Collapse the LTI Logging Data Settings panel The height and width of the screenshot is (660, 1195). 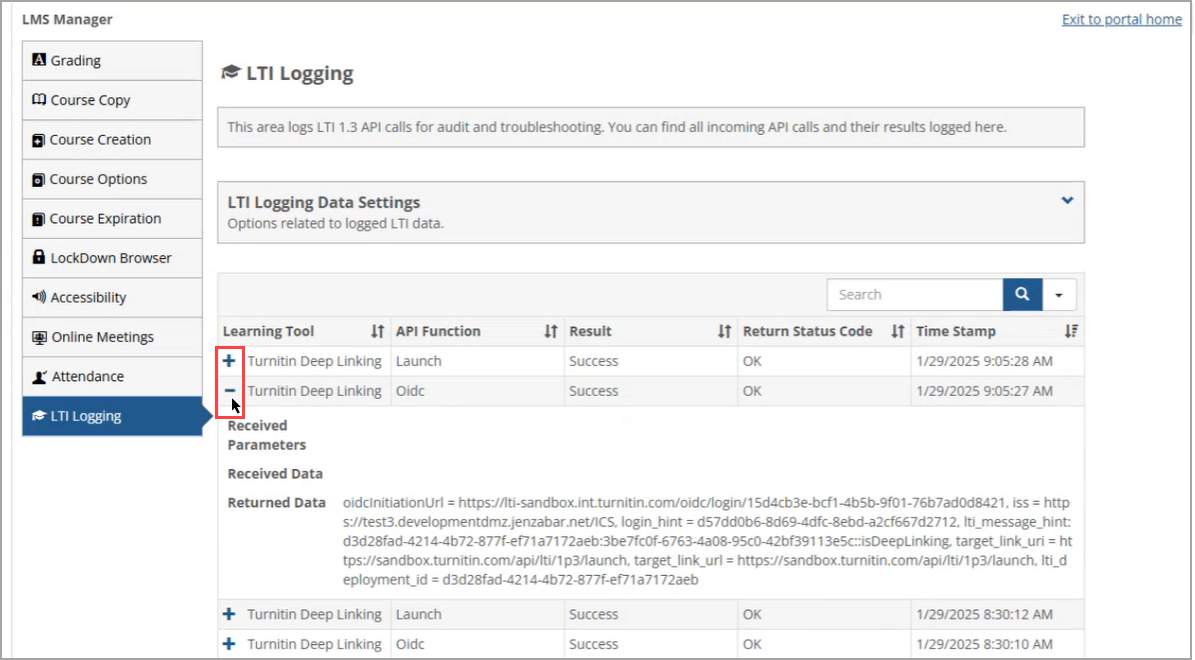(1066, 199)
